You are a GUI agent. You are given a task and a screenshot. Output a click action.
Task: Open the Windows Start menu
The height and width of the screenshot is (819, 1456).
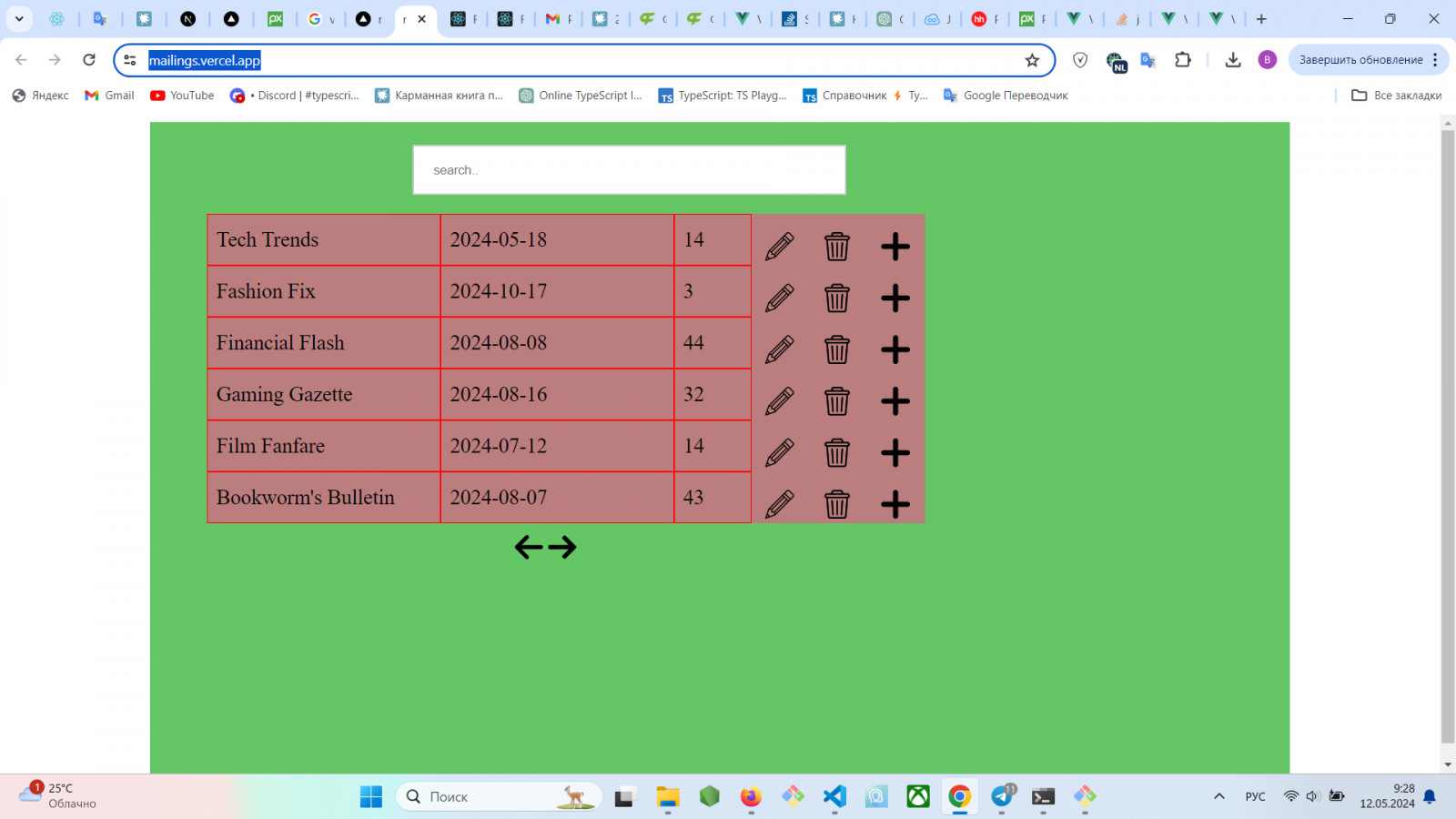click(x=371, y=797)
